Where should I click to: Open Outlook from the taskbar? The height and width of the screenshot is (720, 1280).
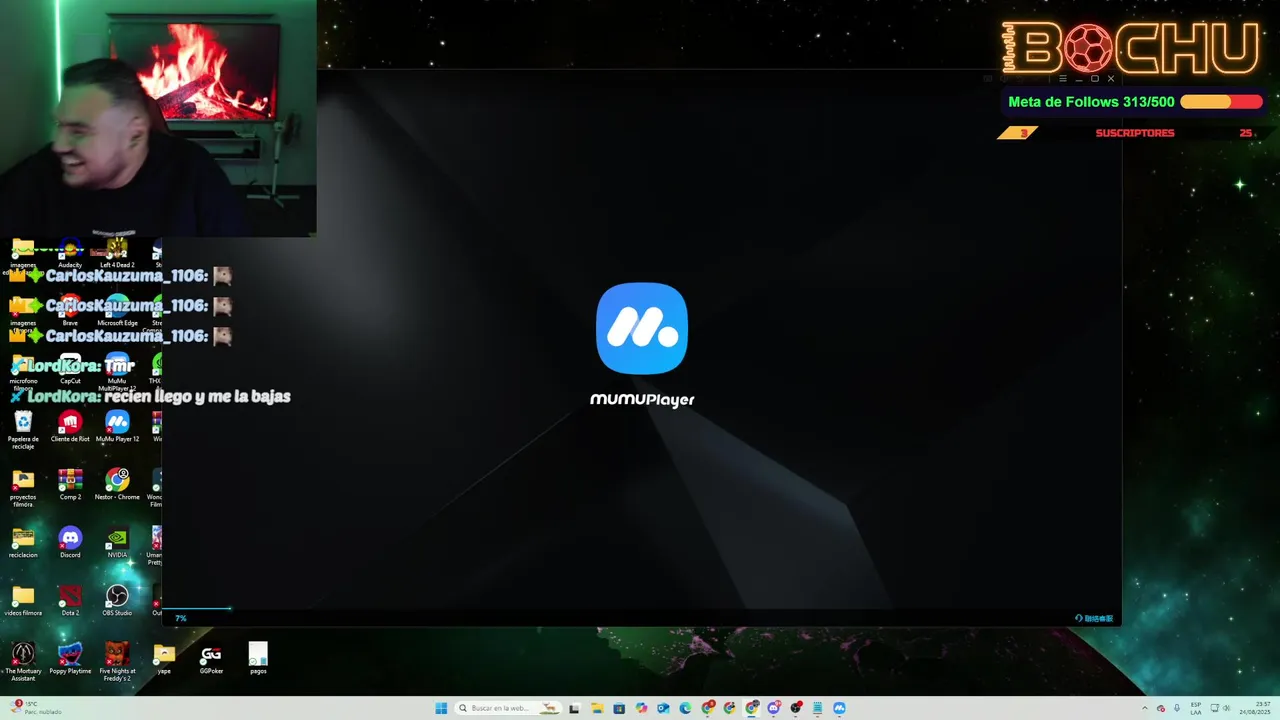click(663, 708)
